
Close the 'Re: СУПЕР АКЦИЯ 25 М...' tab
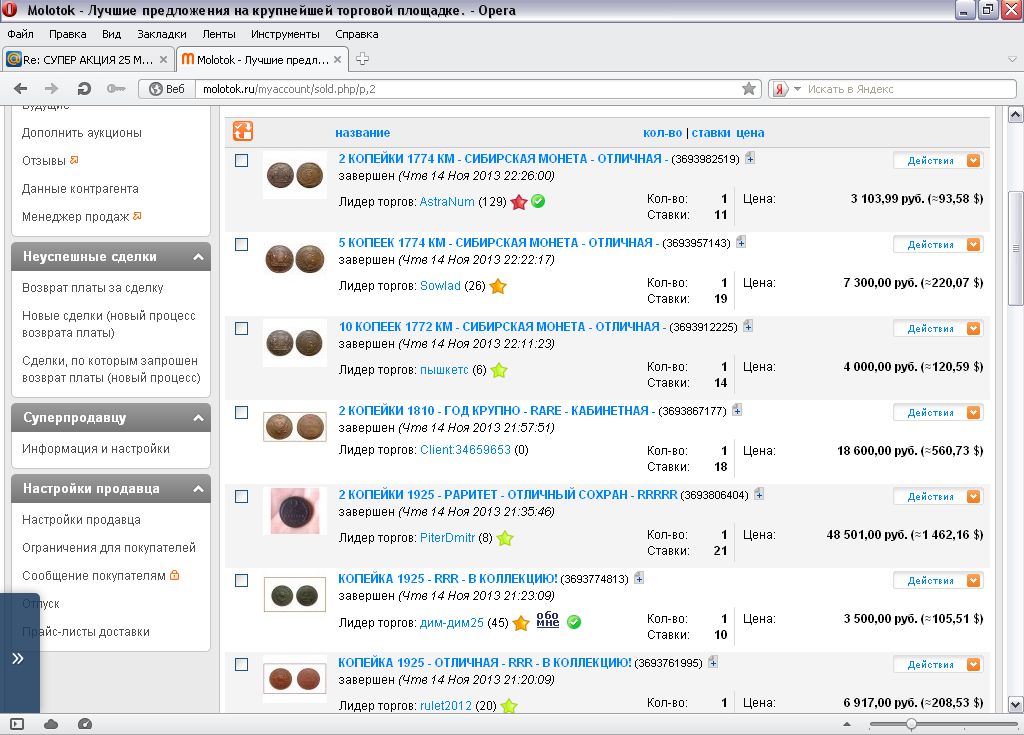point(163,59)
